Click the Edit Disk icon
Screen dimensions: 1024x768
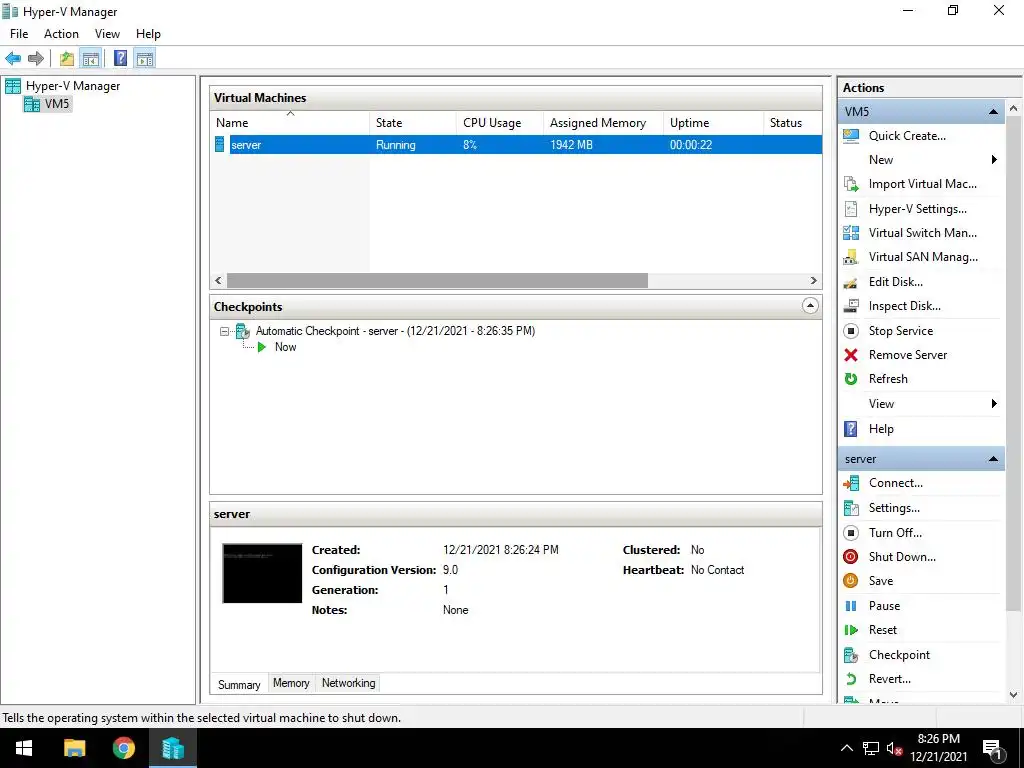point(851,282)
